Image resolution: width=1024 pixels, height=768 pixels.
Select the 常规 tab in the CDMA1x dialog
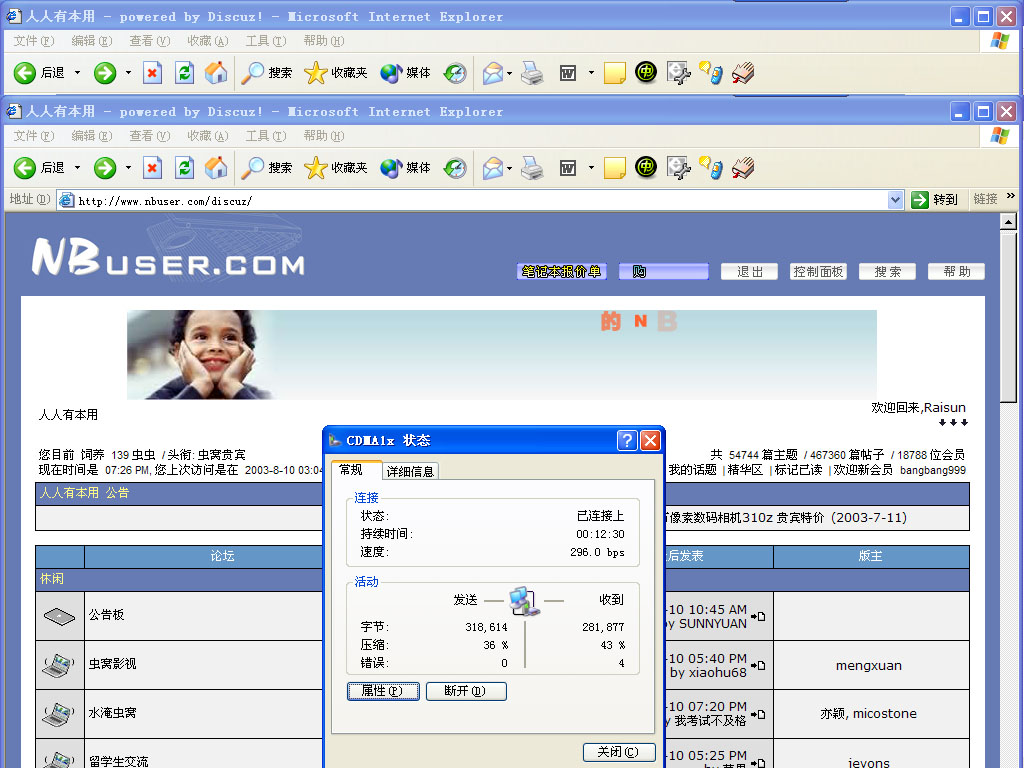(351, 470)
